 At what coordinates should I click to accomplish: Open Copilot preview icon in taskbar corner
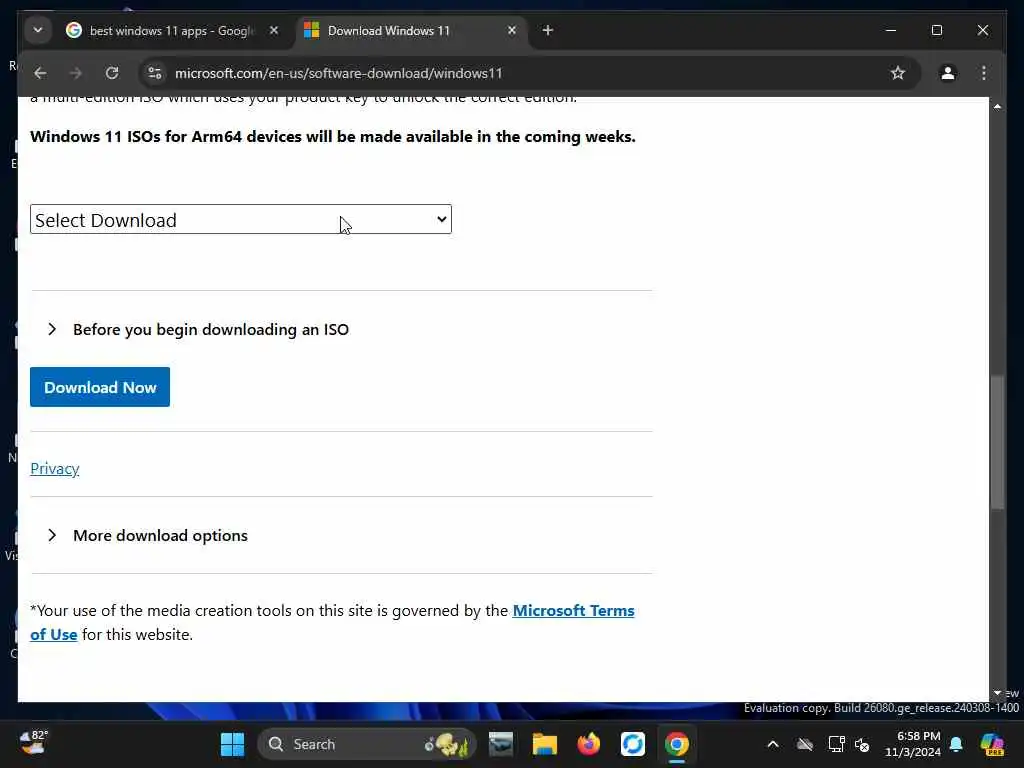[991, 744]
